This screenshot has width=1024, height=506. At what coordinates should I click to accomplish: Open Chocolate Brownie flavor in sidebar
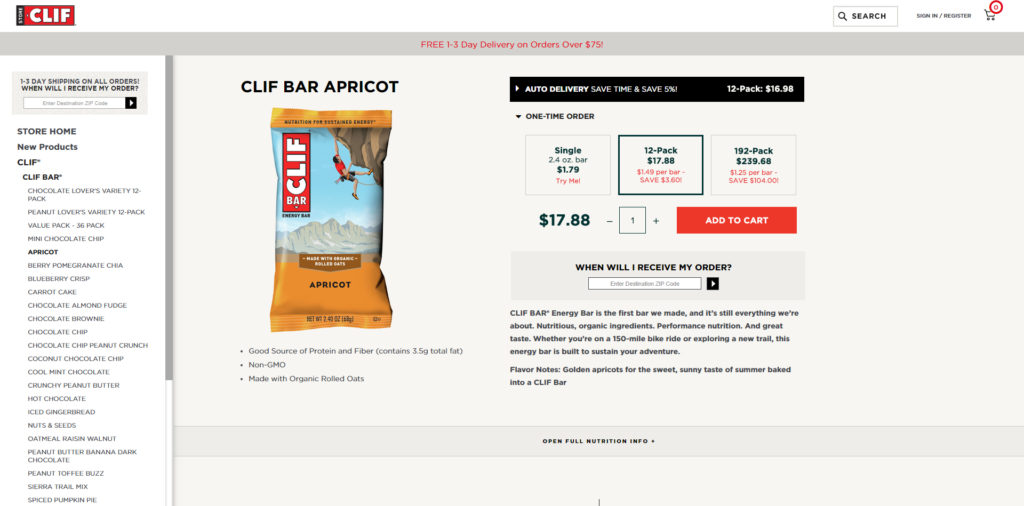[66, 318]
